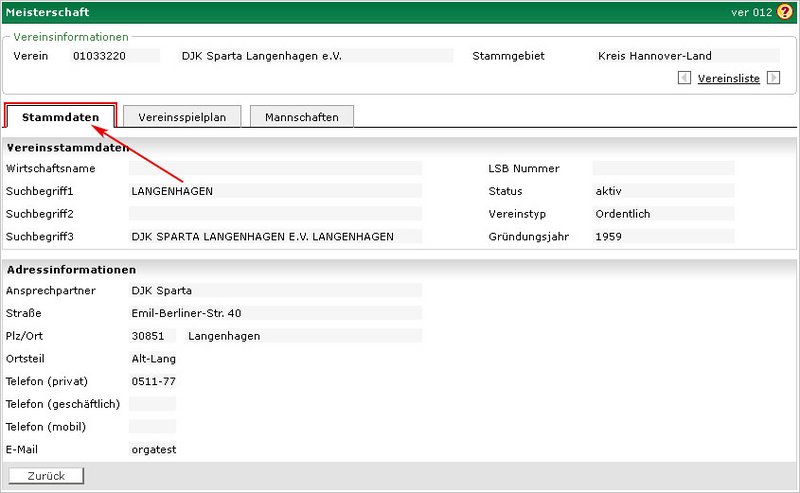Viewport: 800px width, 493px height.
Task: Focus the Ansprechpartner field
Action: click(x=275, y=291)
